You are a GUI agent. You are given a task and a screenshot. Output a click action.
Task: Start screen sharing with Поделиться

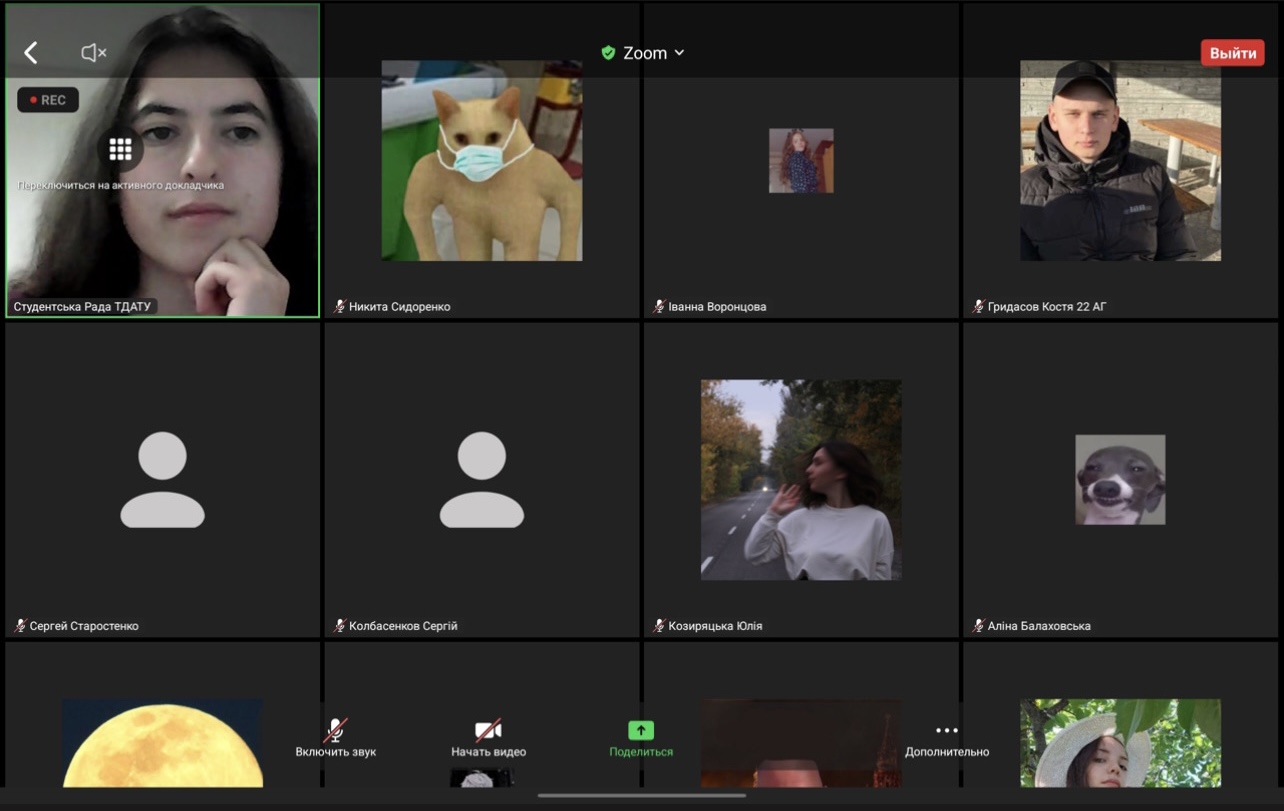pos(641,739)
